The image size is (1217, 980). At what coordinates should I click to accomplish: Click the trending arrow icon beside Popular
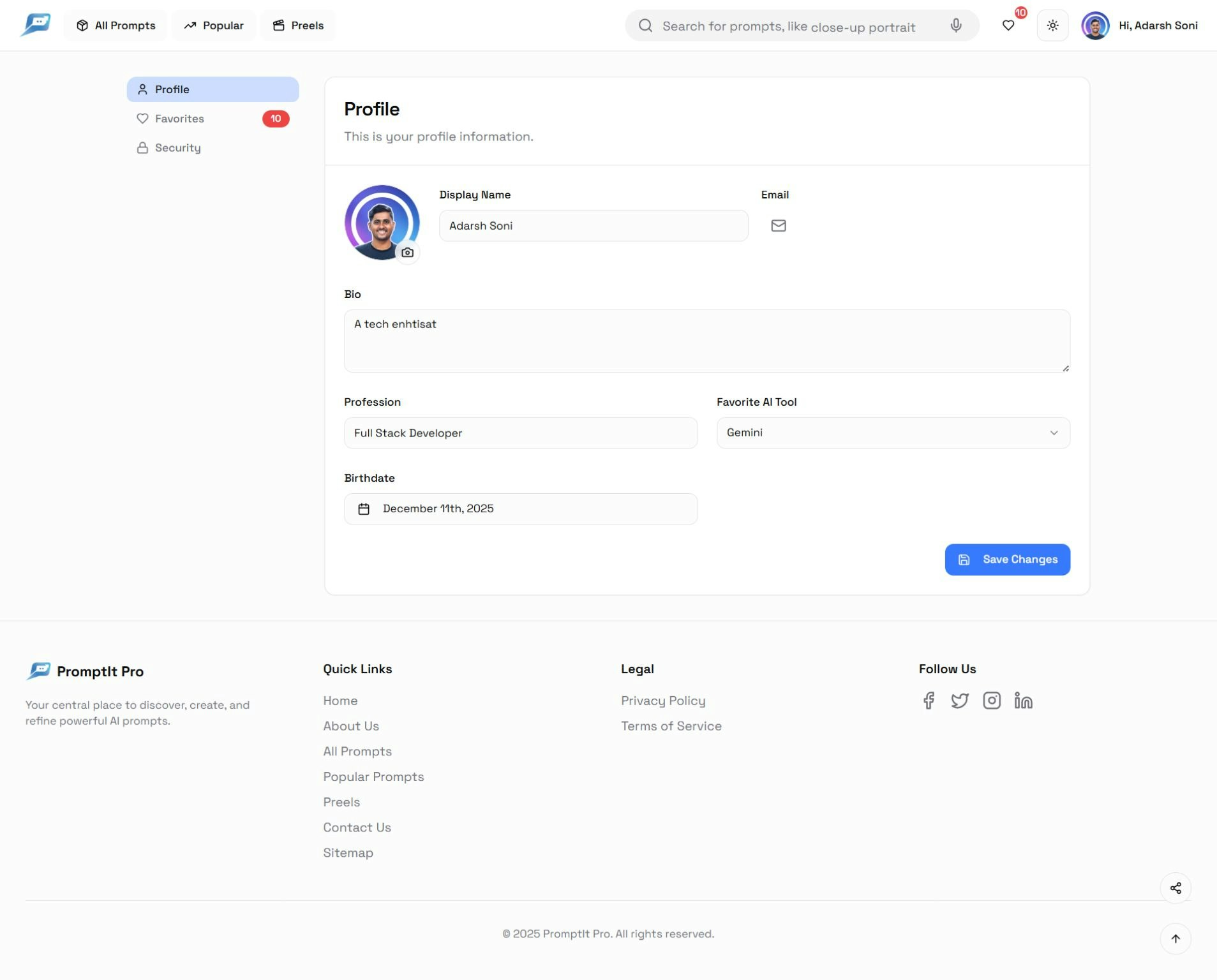click(190, 26)
